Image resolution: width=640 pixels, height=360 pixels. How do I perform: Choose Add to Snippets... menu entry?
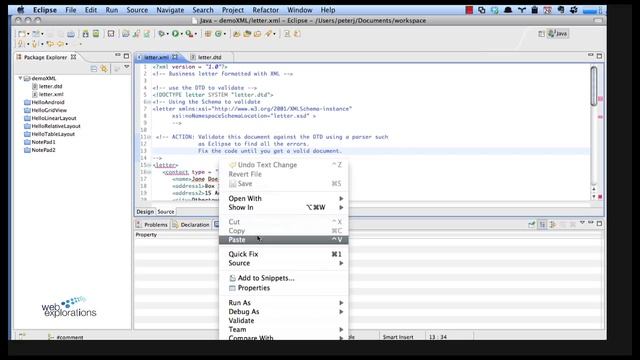coord(284,278)
